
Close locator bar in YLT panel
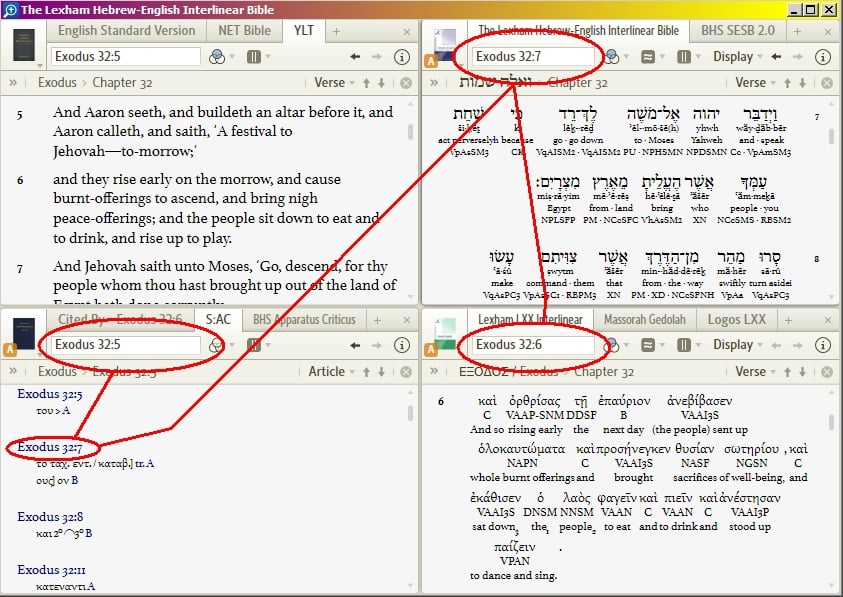(x=406, y=83)
